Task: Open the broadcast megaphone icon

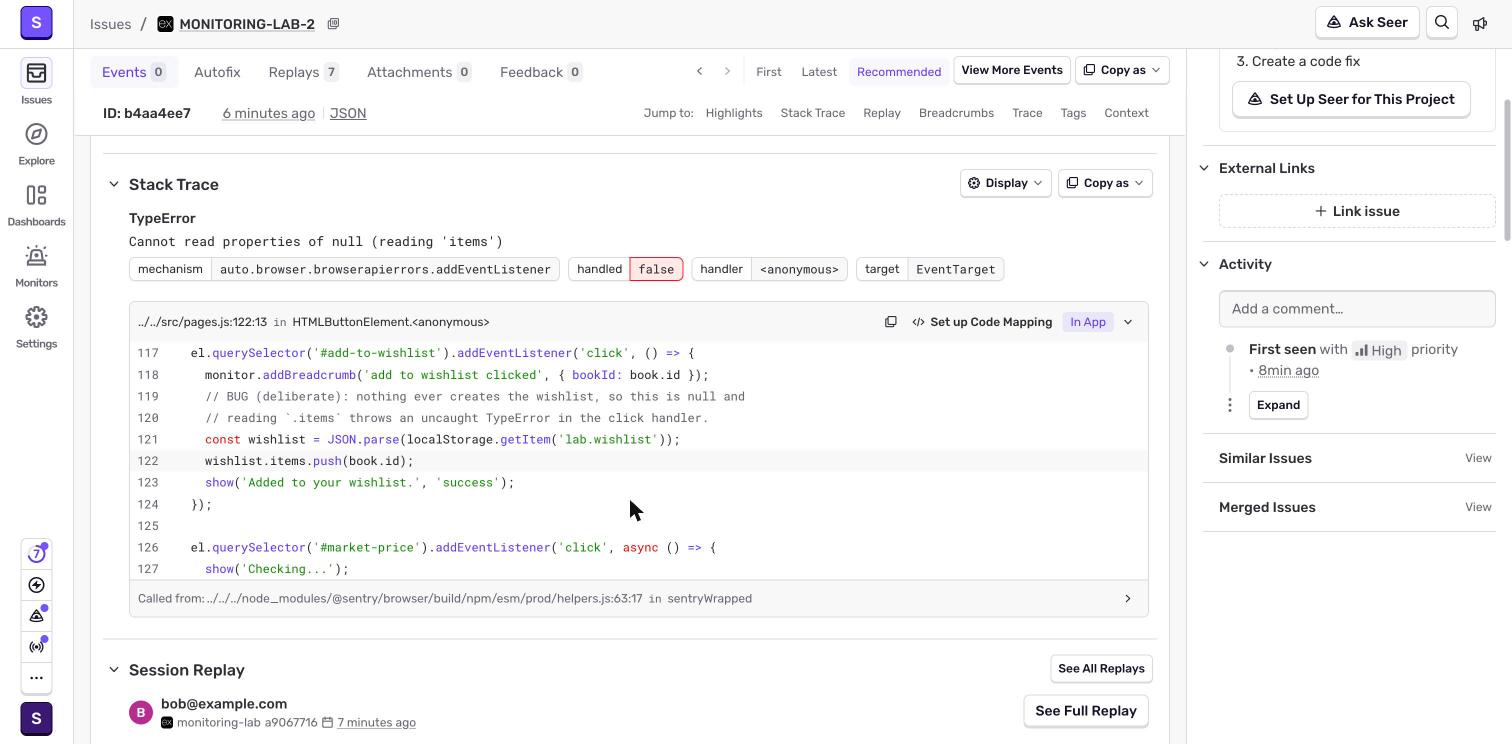Action: coord(1480,23)
